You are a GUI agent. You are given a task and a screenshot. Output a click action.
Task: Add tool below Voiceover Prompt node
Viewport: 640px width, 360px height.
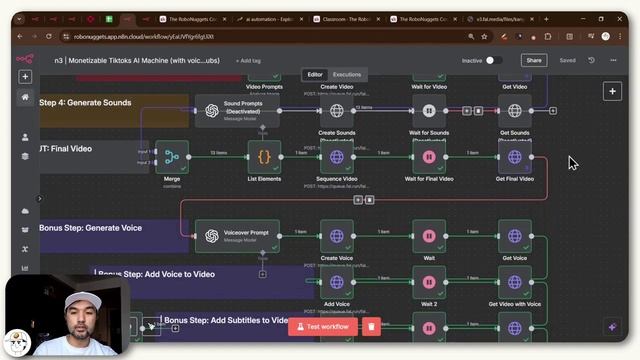pos(262,274)
